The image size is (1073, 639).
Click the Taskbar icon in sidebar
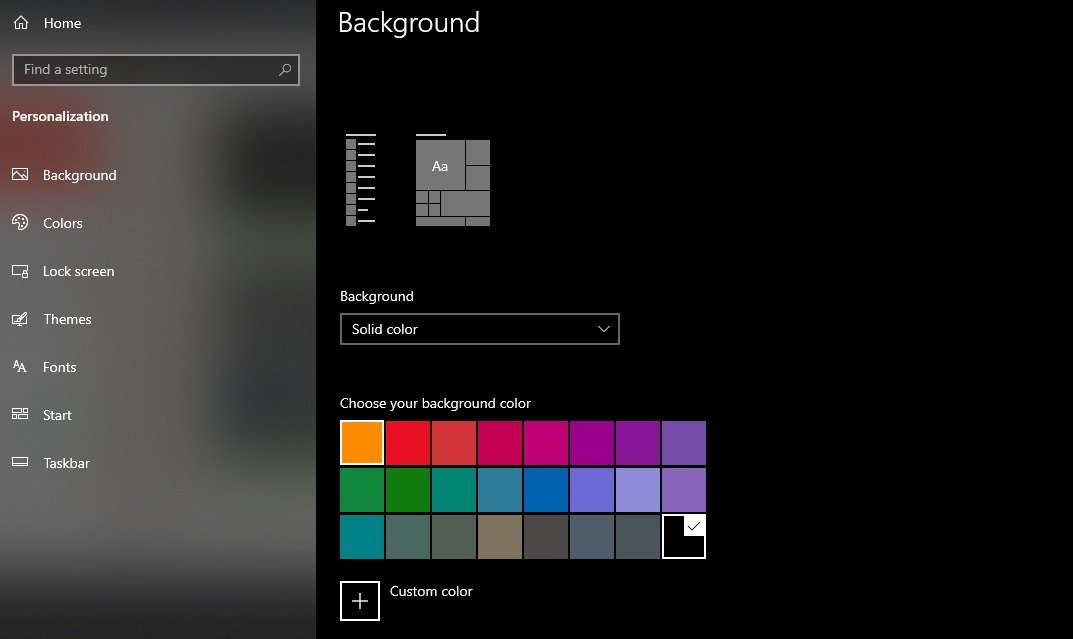(x=20, y=463)
